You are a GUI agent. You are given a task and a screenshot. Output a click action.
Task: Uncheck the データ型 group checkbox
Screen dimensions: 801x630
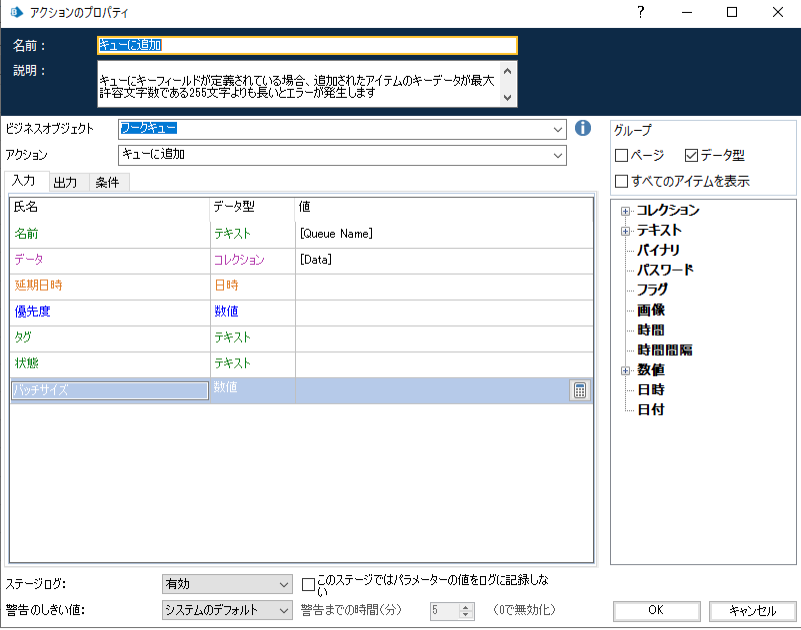pyautogui.click(x=691, y=155)
